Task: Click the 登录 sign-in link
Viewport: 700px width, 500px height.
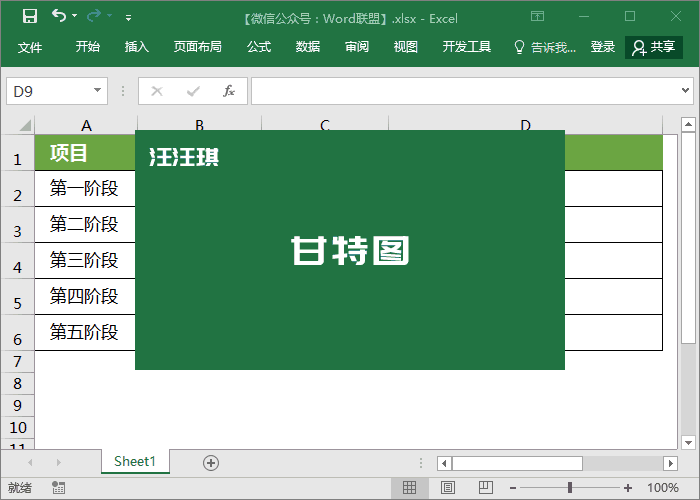Action: (x=603, y=47)
